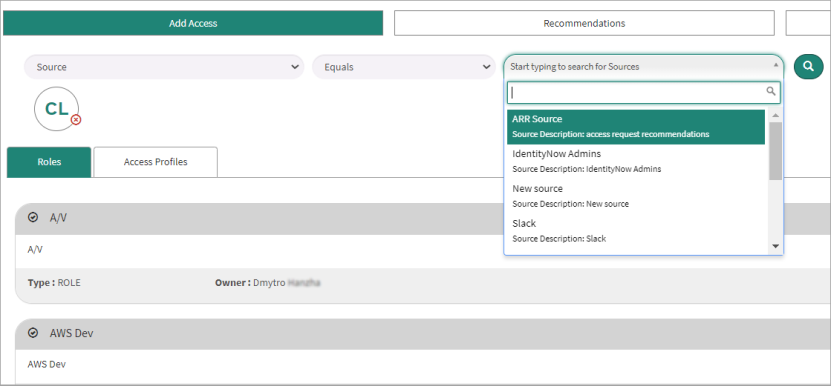Switch to the Access Profiles tab
This screenshot has height=386, width=831.
[155, 162]
